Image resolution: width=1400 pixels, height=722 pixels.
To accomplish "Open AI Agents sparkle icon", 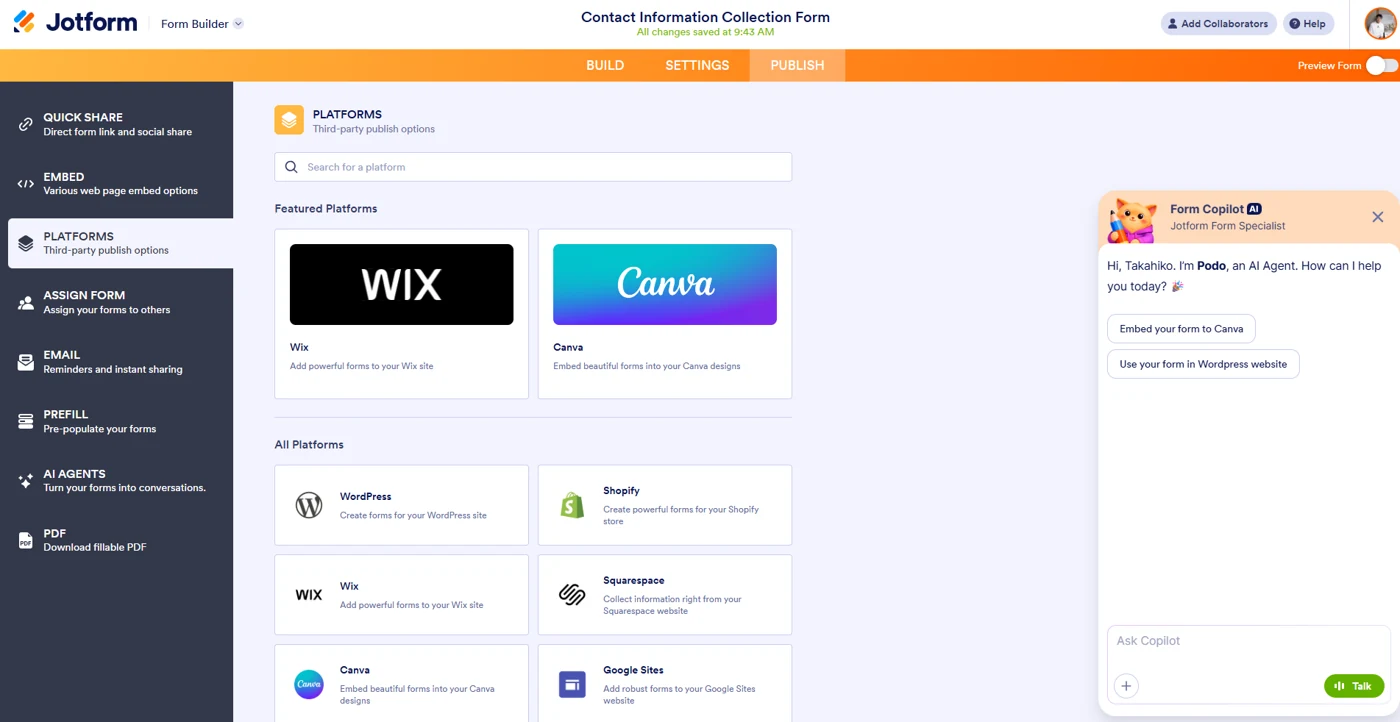I will (26, 481).
